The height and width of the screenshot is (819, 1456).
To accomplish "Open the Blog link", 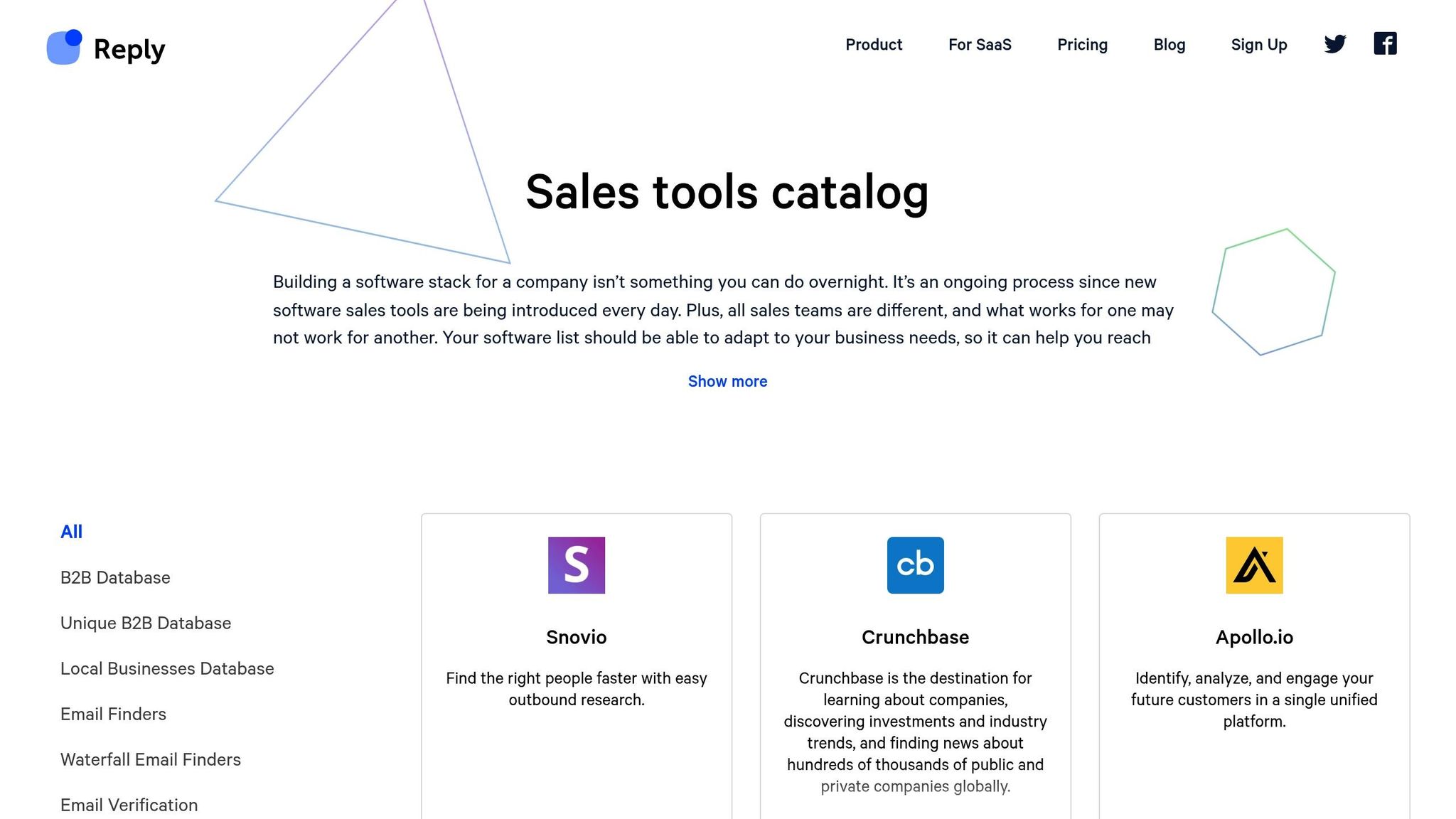I will click(x=1169, y=45).
